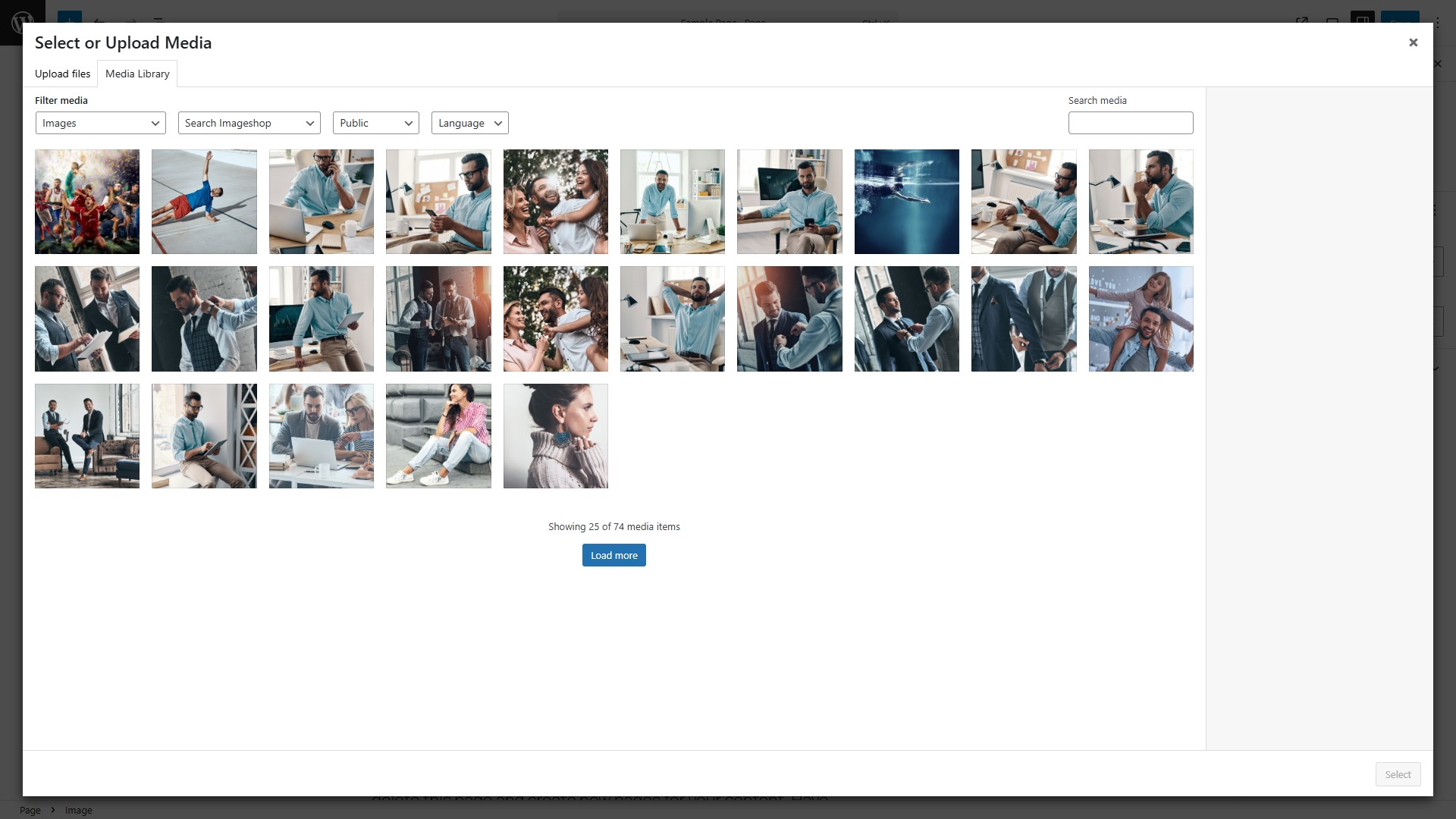Select the man with tablet beside metal trusses
Viewport: 1456px width, 819px height.
204,436
